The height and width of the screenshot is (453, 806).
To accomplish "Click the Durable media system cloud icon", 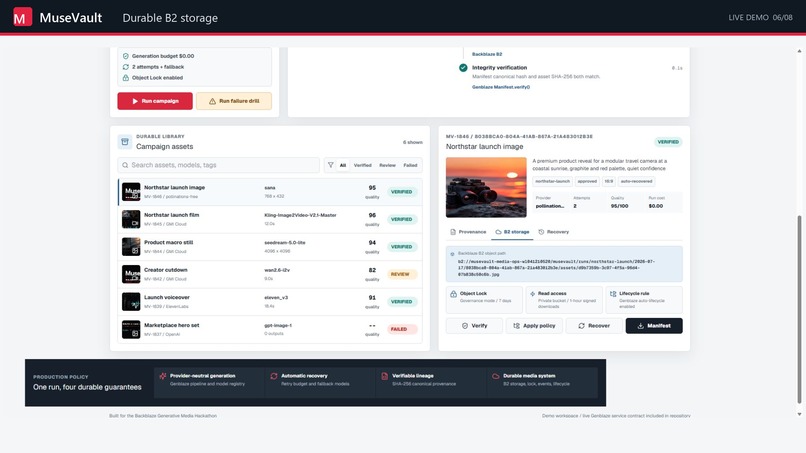I will (x=496, y=376).
